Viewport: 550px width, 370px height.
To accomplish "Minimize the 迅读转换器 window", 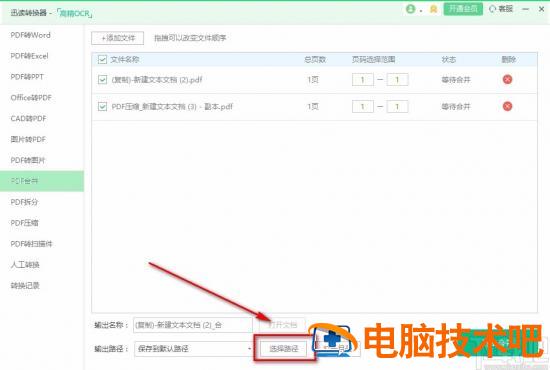I will pyautogui.click(x=525, y=9).
